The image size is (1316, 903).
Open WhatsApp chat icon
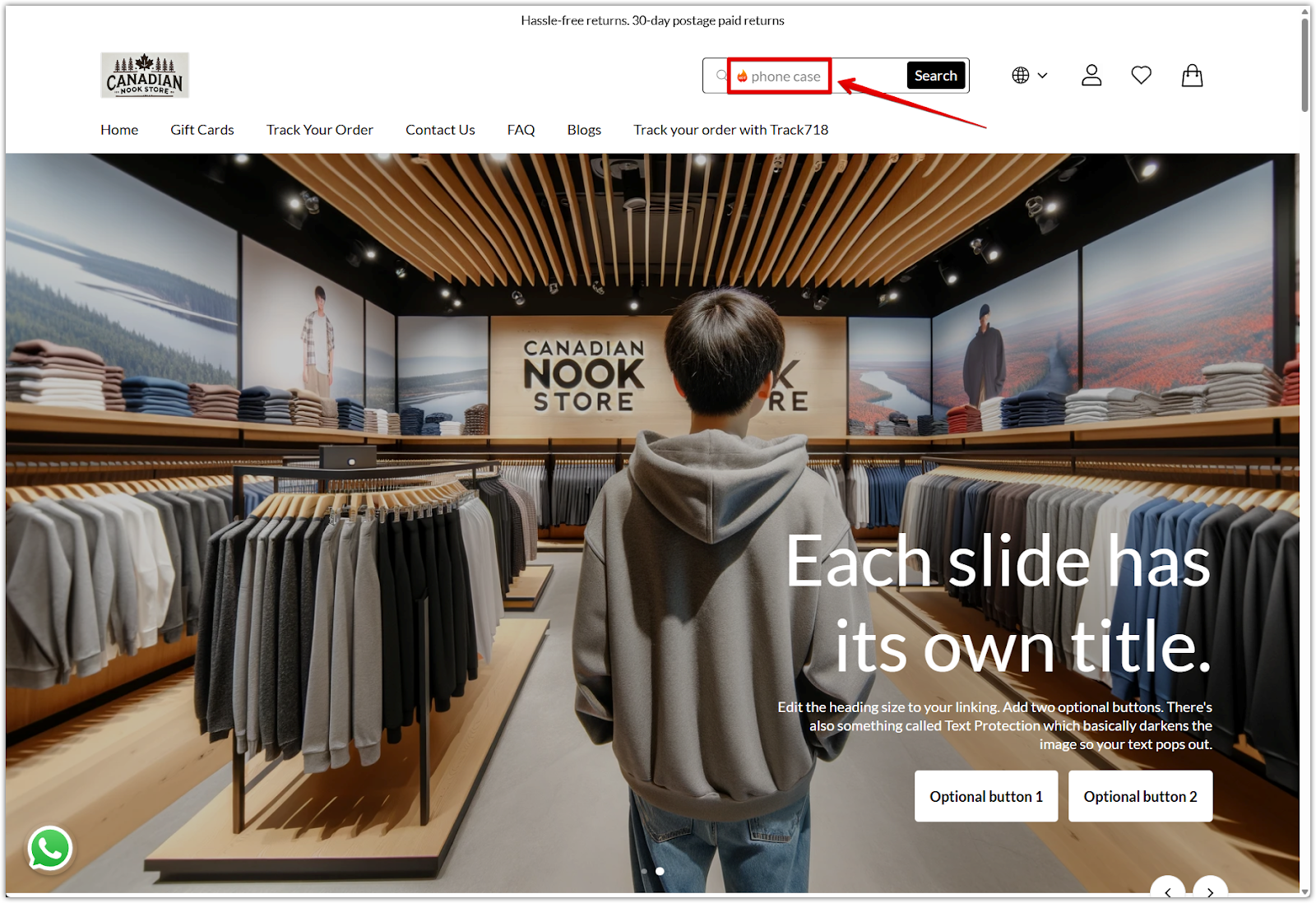(x=50, y=849)
